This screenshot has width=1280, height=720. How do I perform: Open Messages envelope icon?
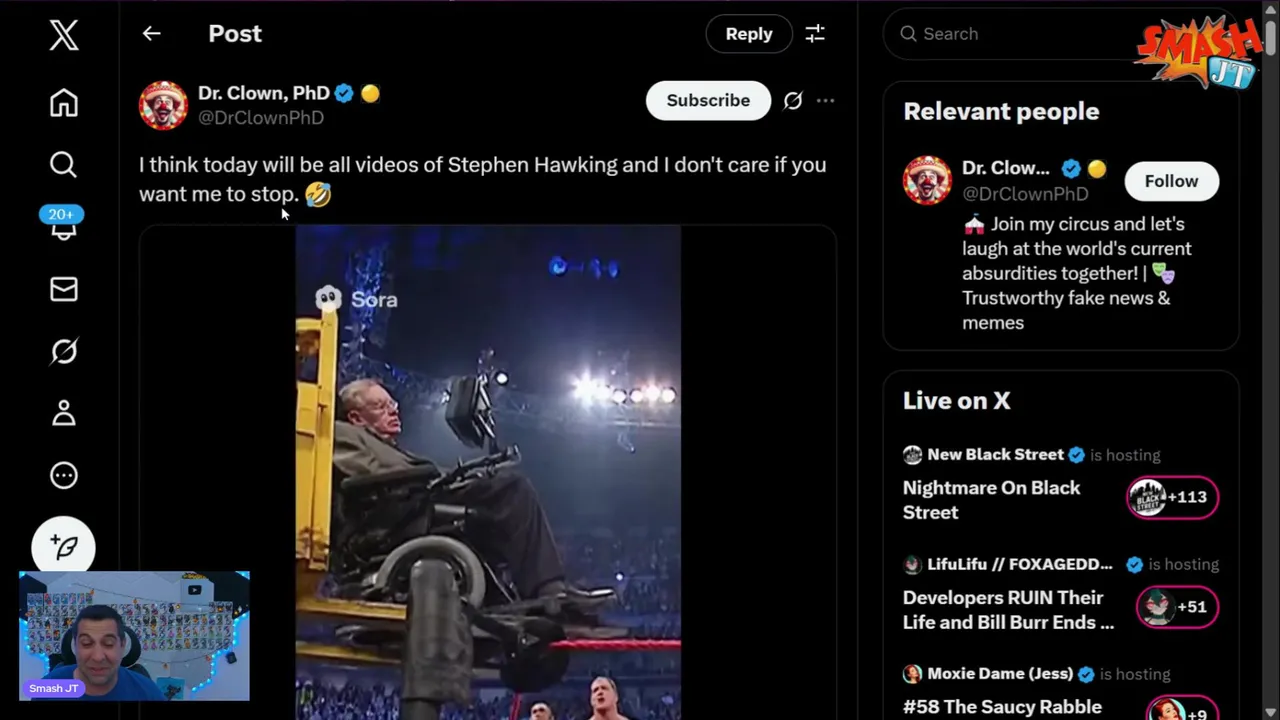click(x=64, y=289)
